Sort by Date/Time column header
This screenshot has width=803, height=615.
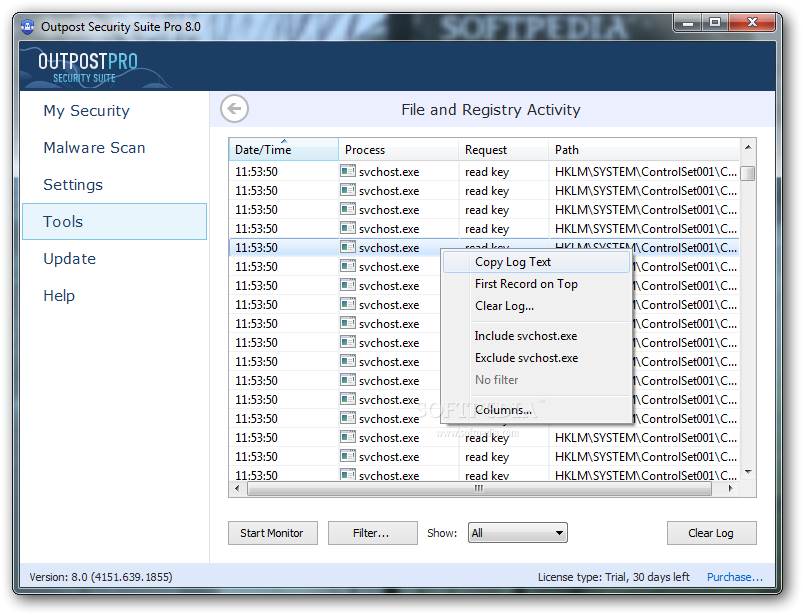(284, 150)
